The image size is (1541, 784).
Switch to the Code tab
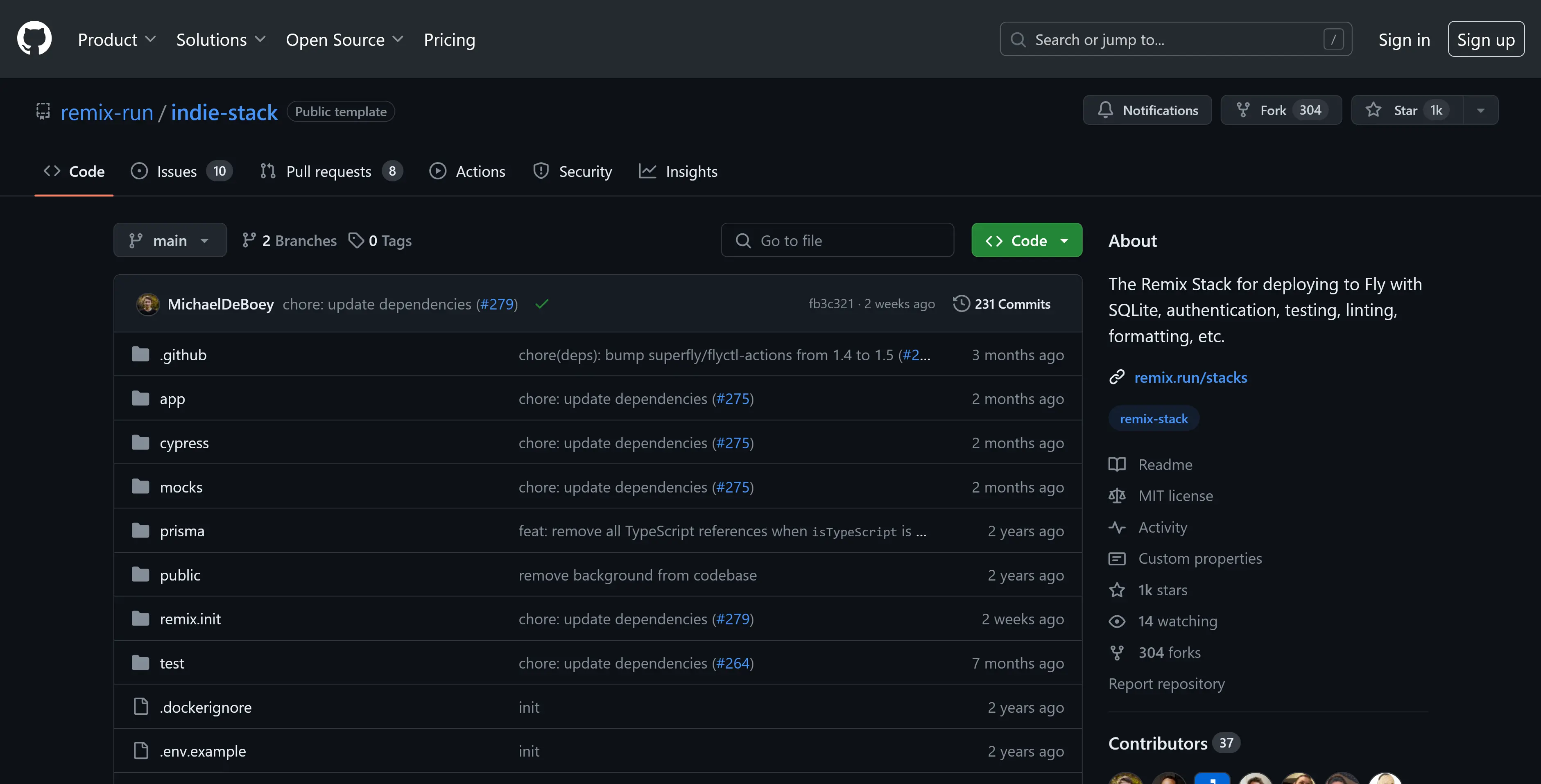[x=74, y=172]
